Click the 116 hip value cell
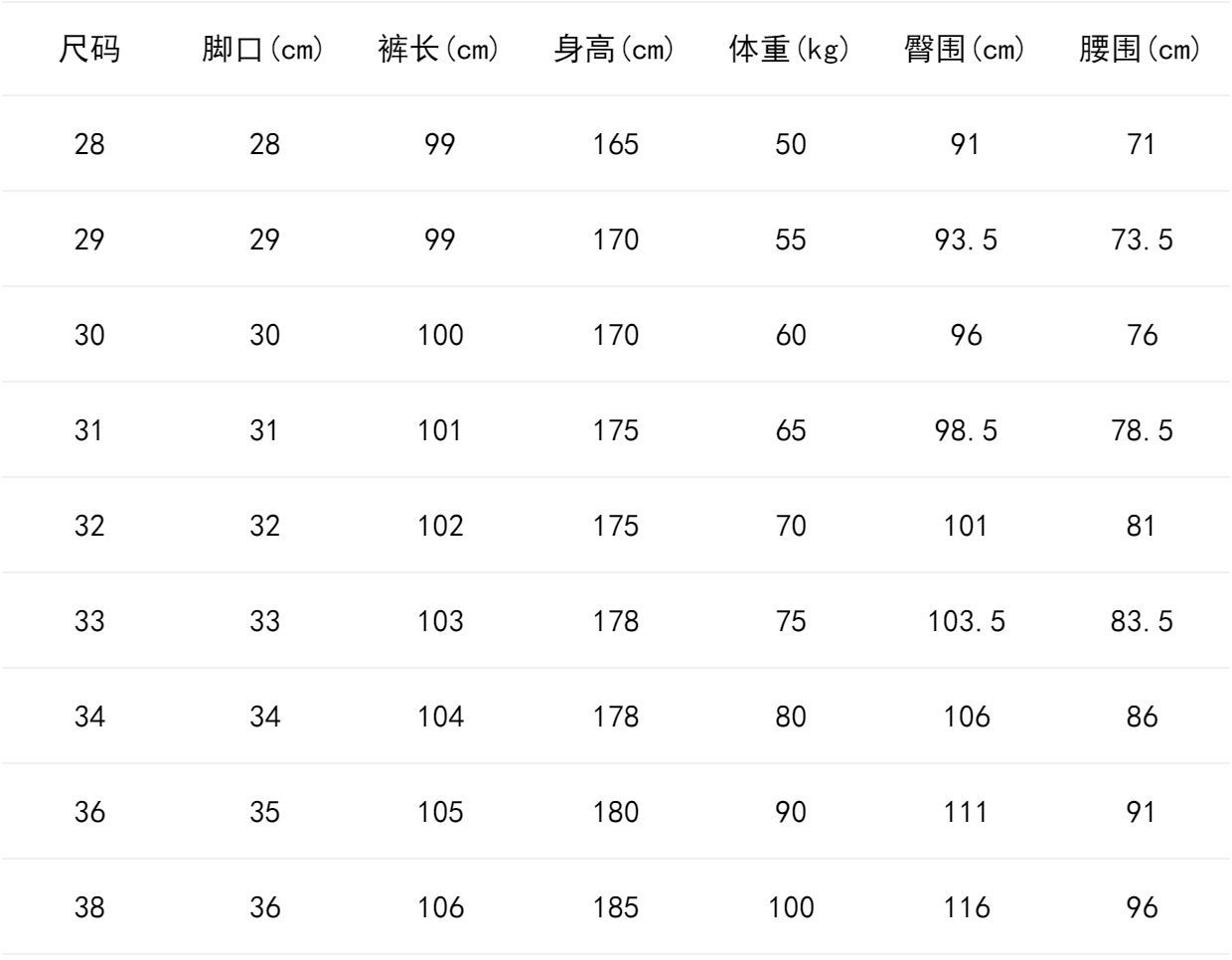 pos(966,908)
